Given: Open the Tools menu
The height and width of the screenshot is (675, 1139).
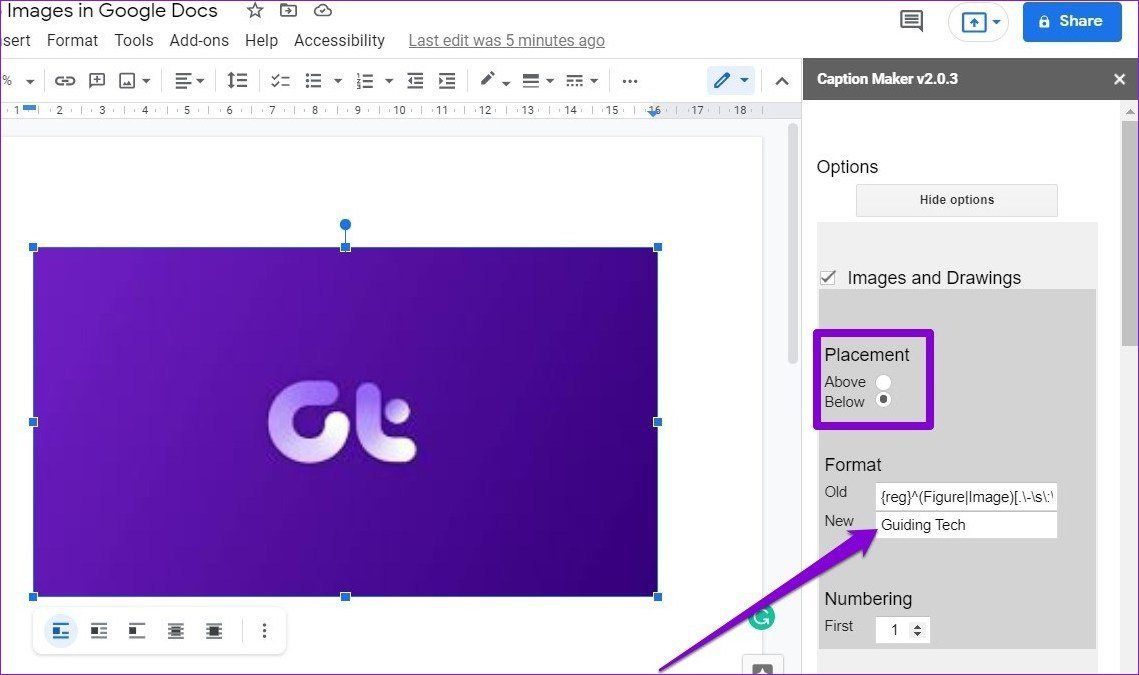Looking at the screenshot, I should tap(134, 41).
